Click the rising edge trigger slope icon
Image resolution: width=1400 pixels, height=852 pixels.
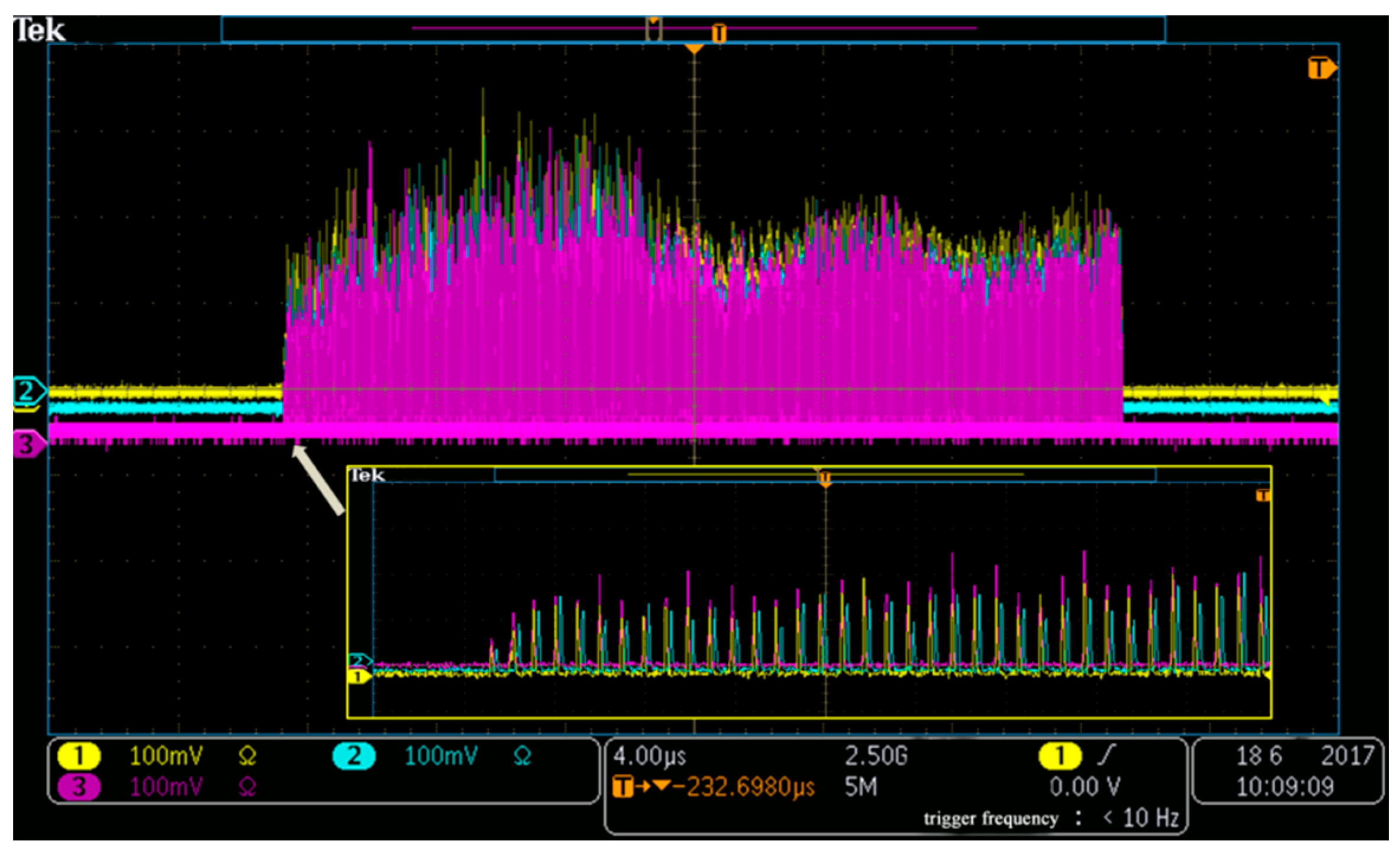[x=1105, y=755]
